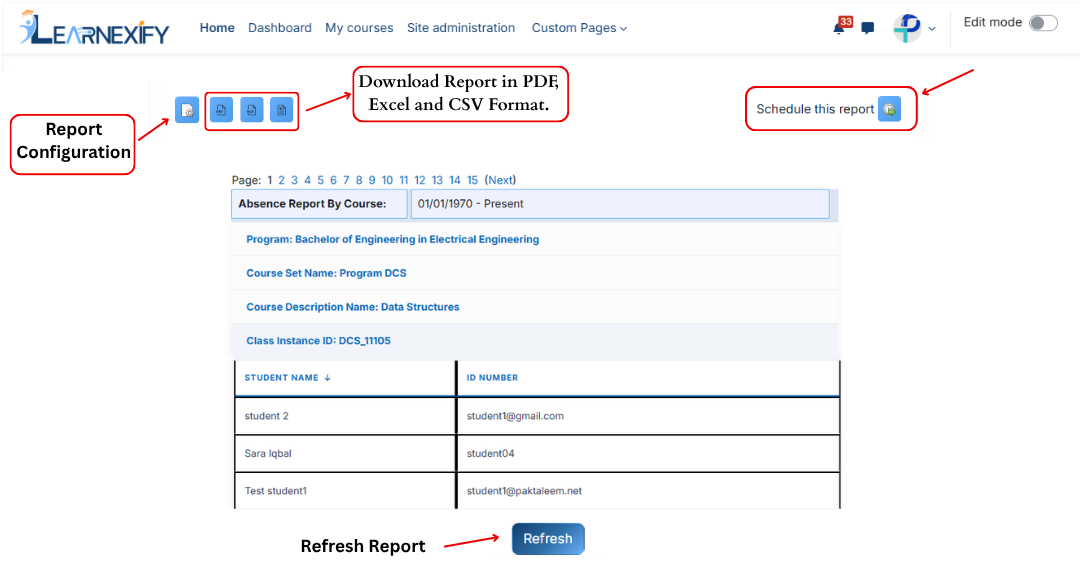The height and width of the screenshot is (566, 1080).
Task: Open the messaging chat bubble icon
Action: tap(868, 28)
